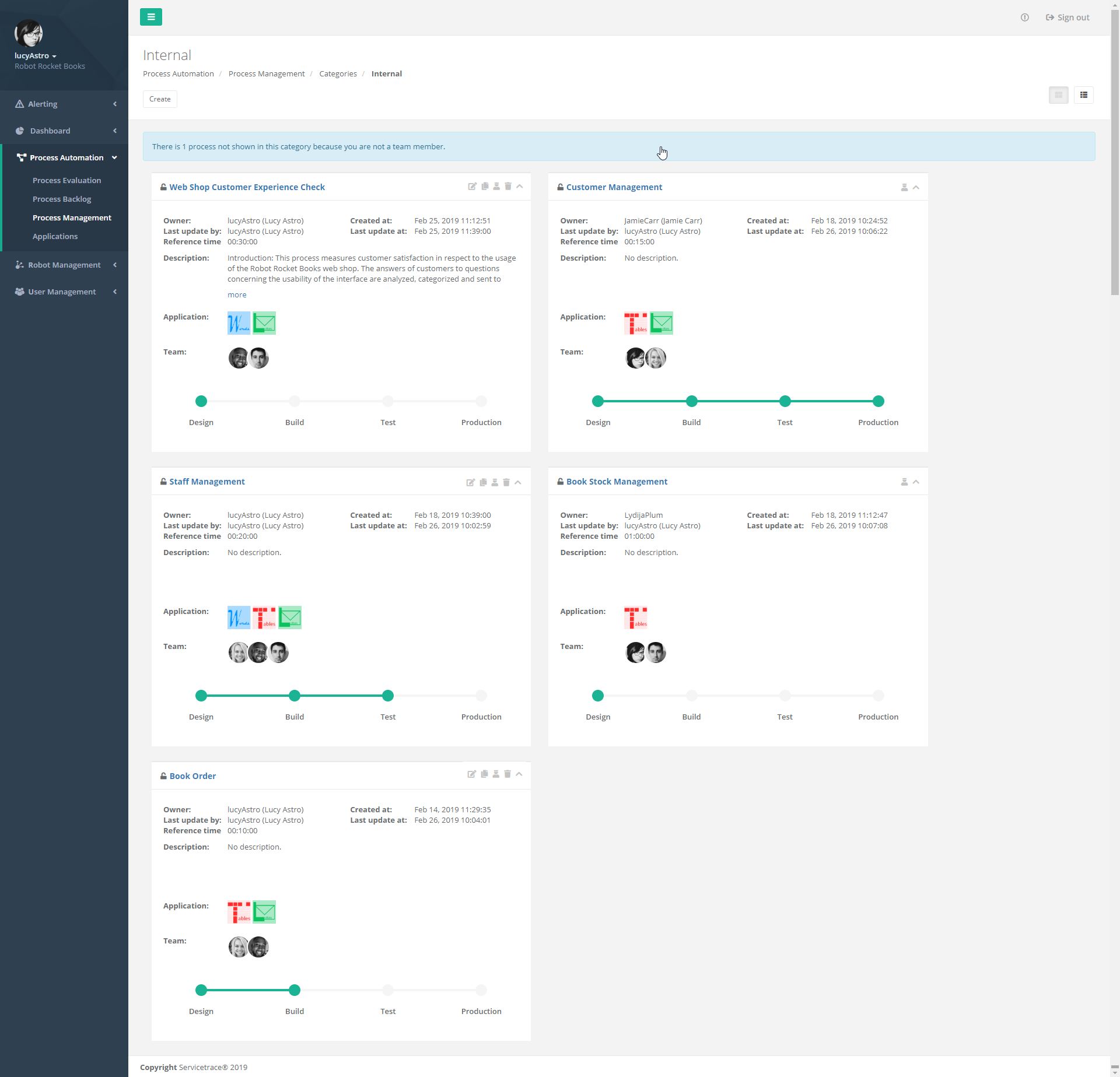Collapse the Customer Management card
Image resolution: width=1120 pixels, height=1077 pixels.
tap(916, 187)
